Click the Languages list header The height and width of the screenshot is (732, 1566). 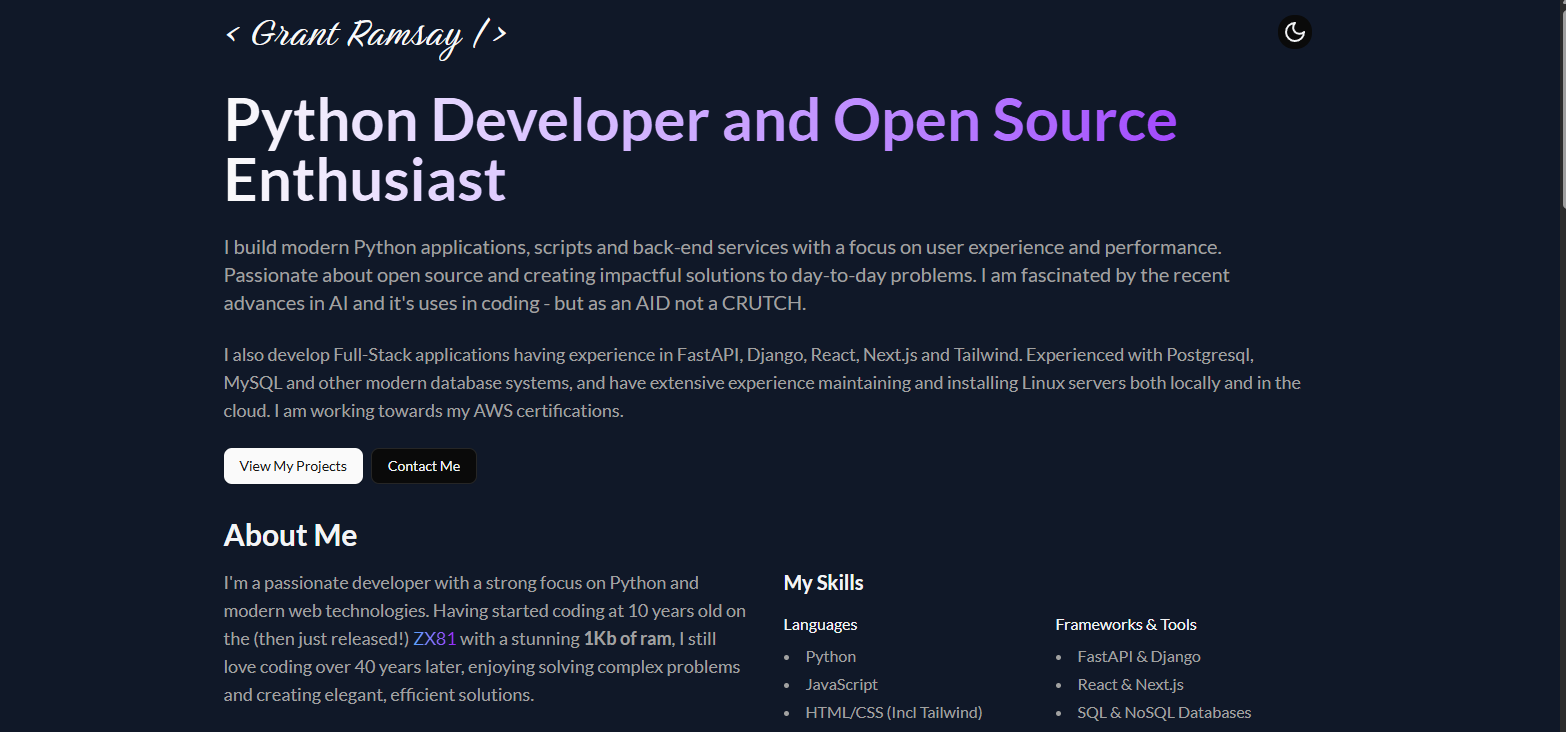[x=820, y=624]
